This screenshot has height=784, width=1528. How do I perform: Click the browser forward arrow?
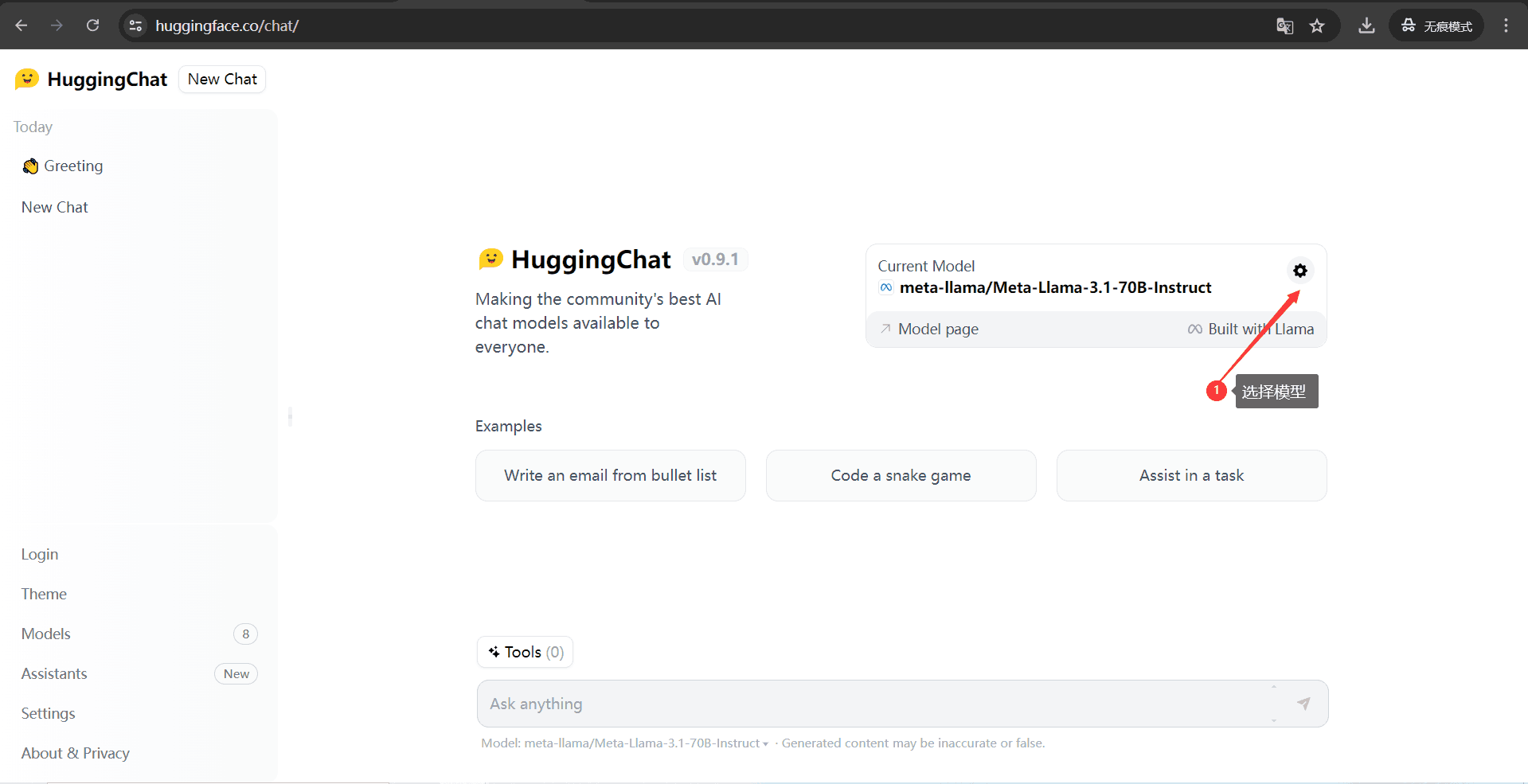(57, 25)
